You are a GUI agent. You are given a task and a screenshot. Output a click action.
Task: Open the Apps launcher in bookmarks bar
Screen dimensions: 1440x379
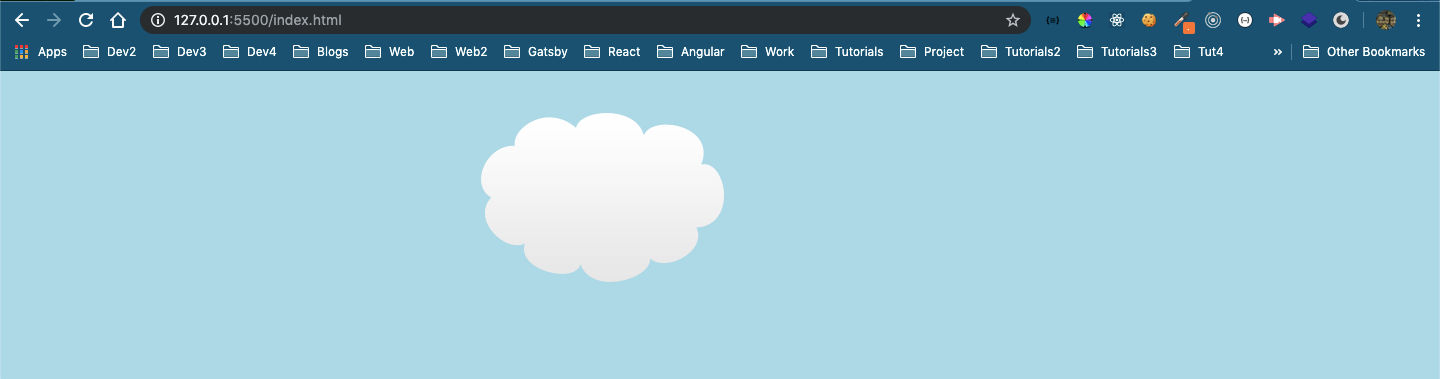pos(41,52)
